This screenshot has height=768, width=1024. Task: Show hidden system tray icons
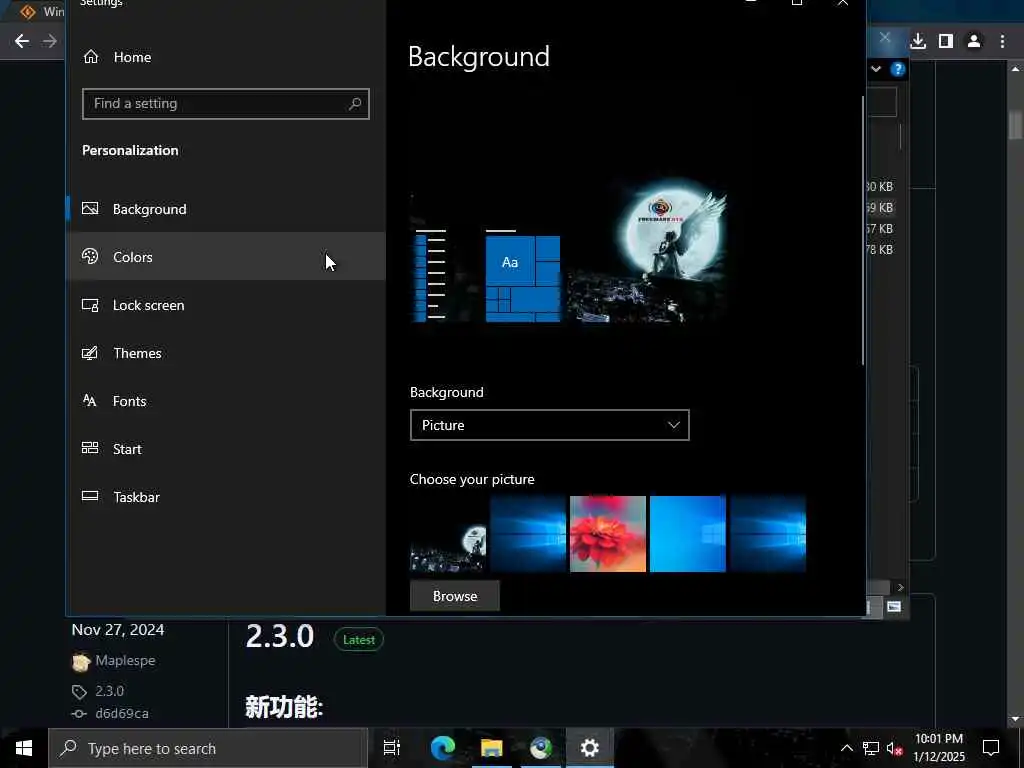pos(846,748)
